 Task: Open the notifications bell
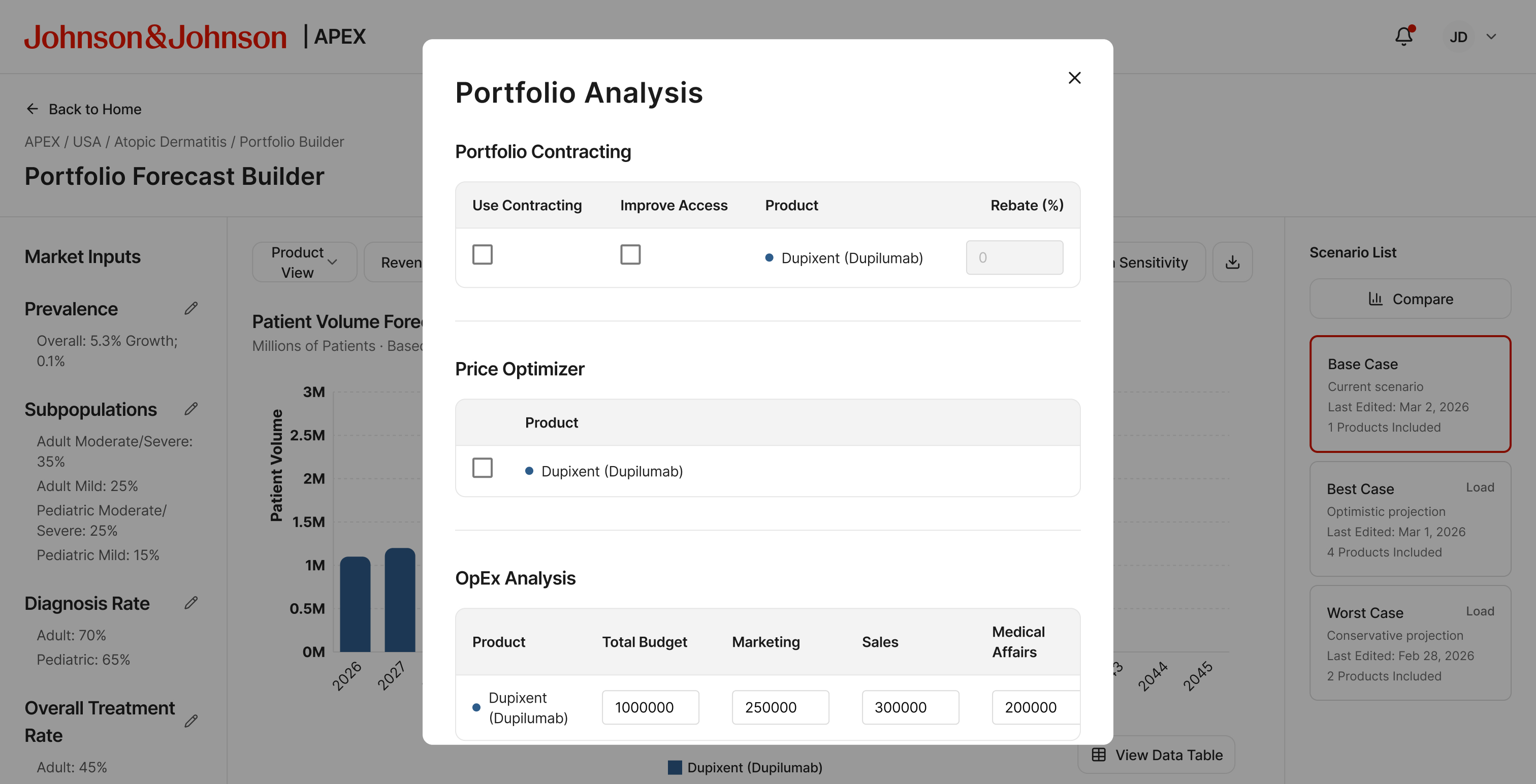[1403, 37]
